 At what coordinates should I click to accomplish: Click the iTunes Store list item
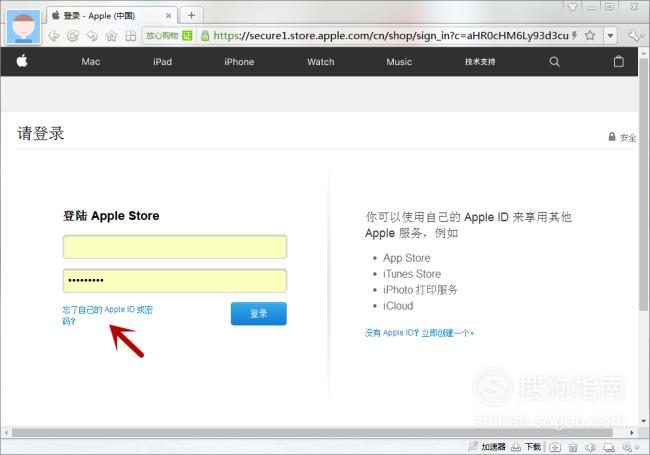pyautogui.click(x=412, y=274)
